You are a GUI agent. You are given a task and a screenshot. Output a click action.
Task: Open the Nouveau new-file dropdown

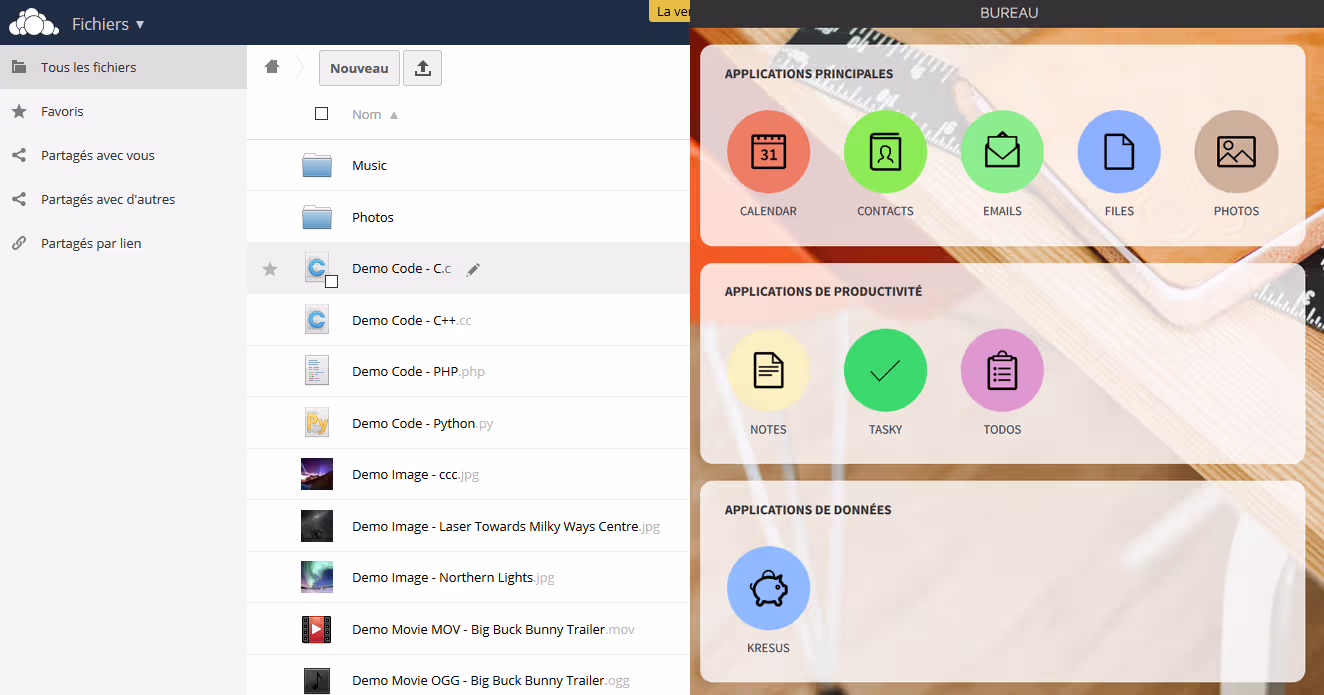point(359,68)
